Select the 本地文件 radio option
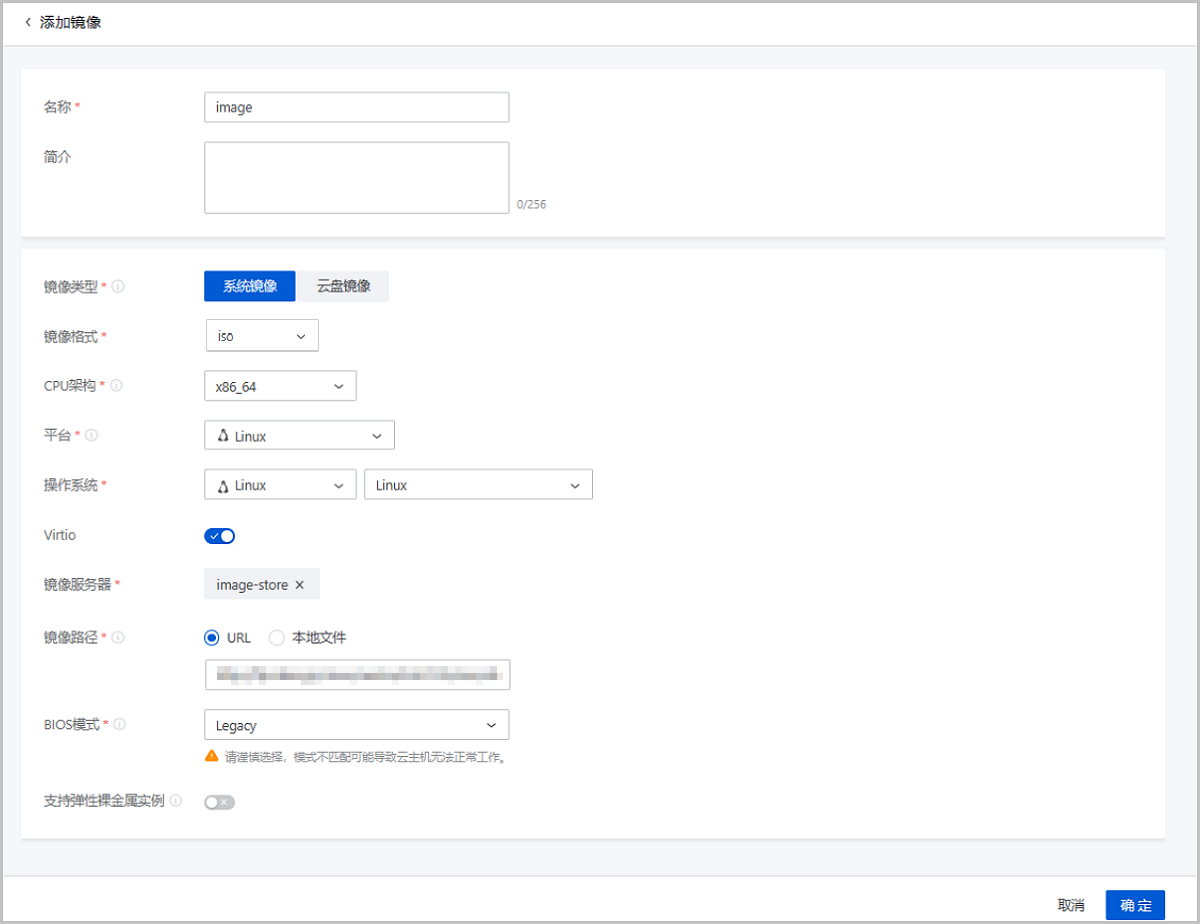 [x=277, y=637]
